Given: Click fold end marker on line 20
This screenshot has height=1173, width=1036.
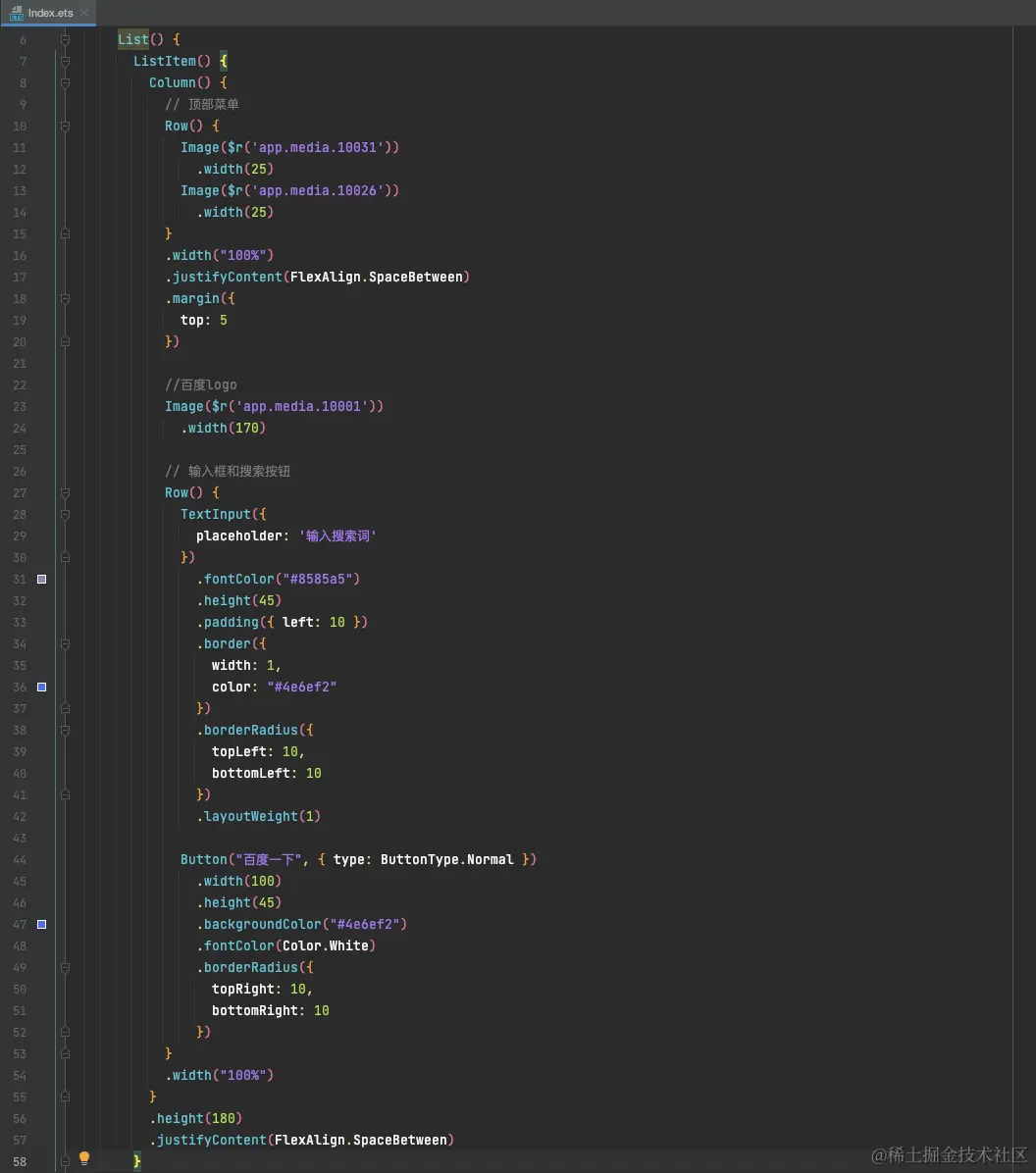Looking at the screenshot, I should click(65, 342).
